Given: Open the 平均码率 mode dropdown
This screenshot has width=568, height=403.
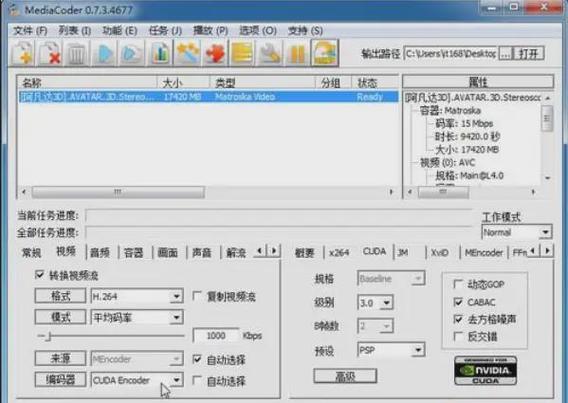Looking at the screenshot, I should [x=176, y=318].
